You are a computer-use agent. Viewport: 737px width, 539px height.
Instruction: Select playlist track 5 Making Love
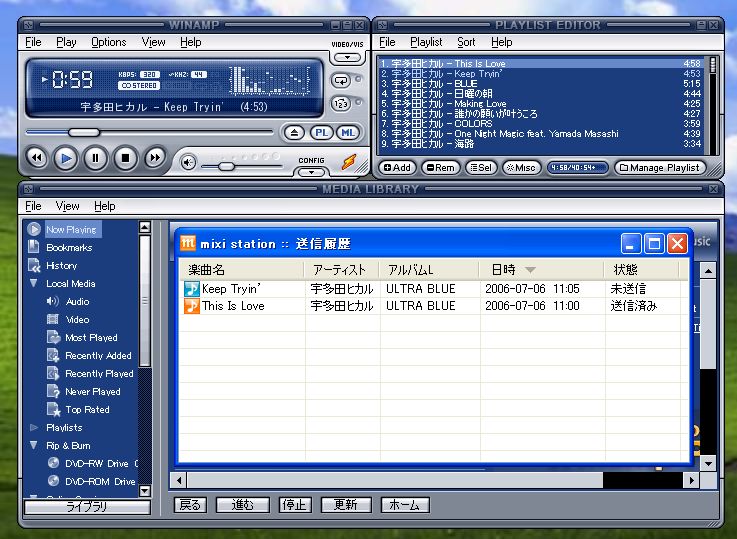pos(541,103)
